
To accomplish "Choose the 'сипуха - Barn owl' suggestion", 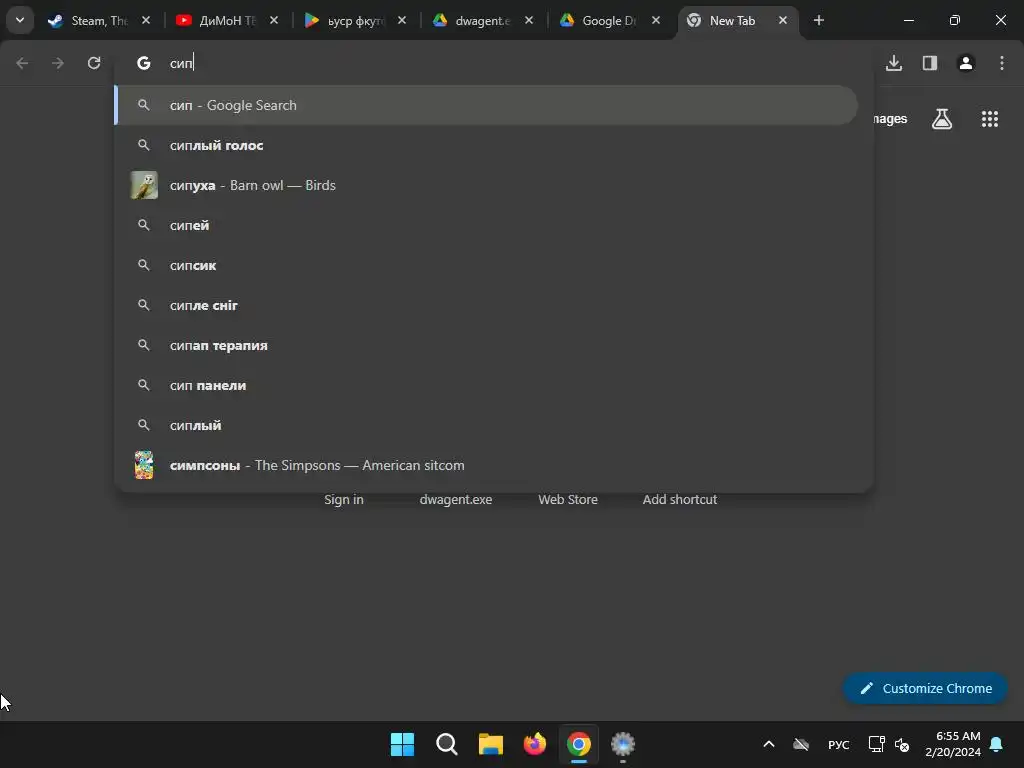I will pyautogui.click(x=487, y=185).
